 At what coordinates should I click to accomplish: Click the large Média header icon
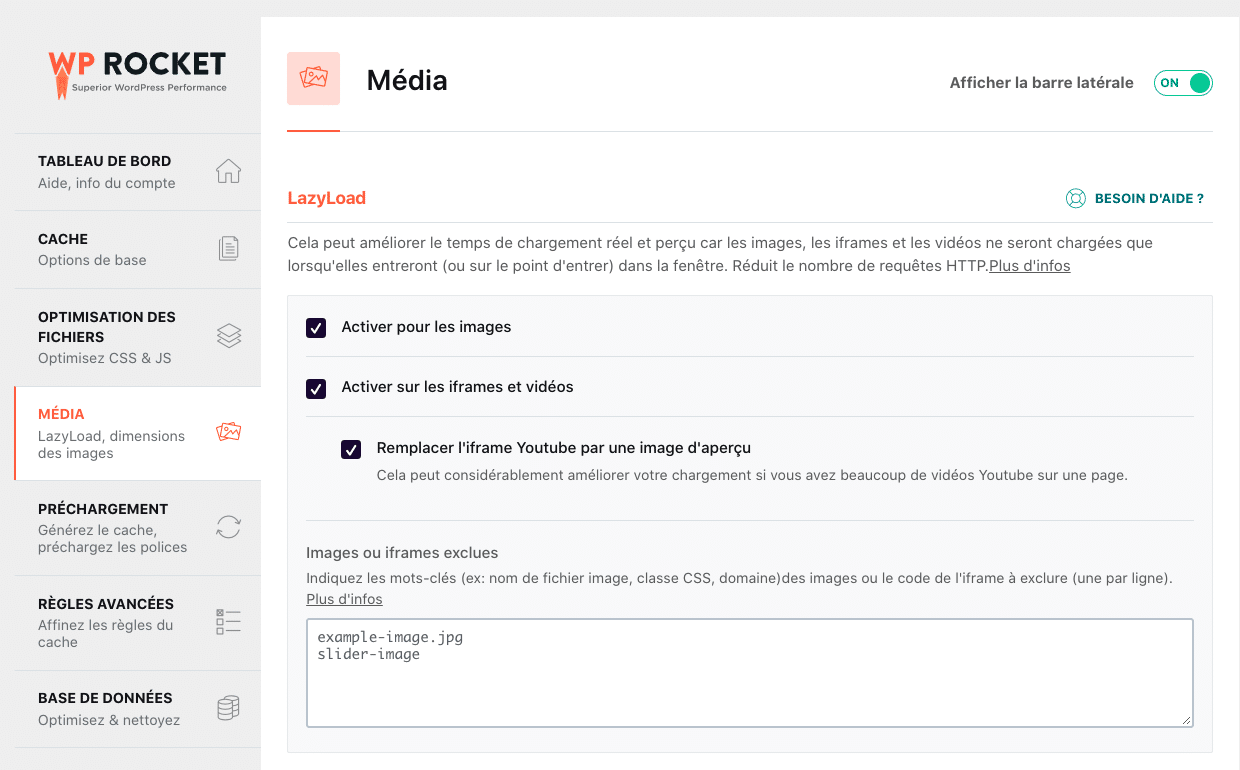click(x=313, y=79)
